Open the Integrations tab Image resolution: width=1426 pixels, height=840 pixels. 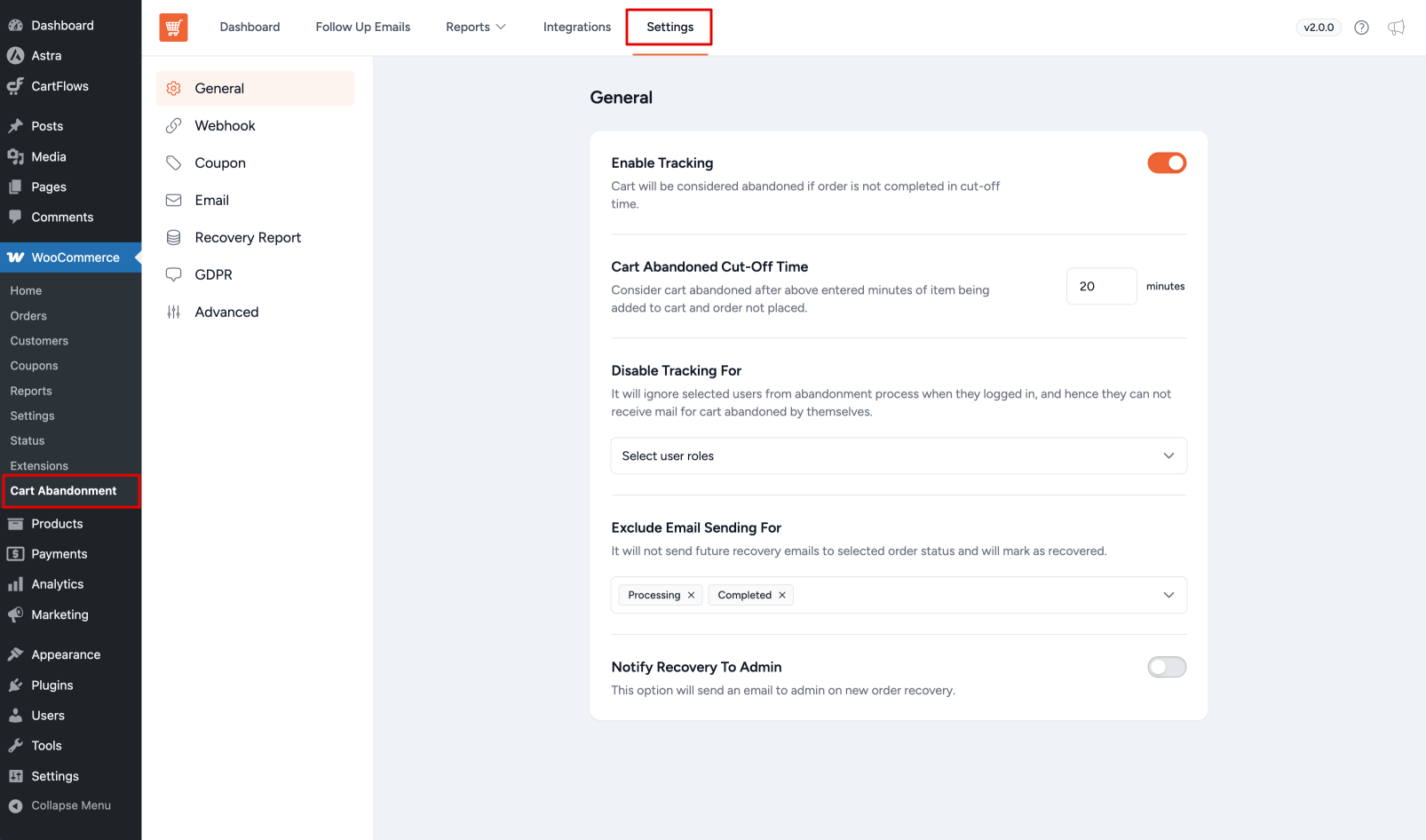click(x=577, y=28)
